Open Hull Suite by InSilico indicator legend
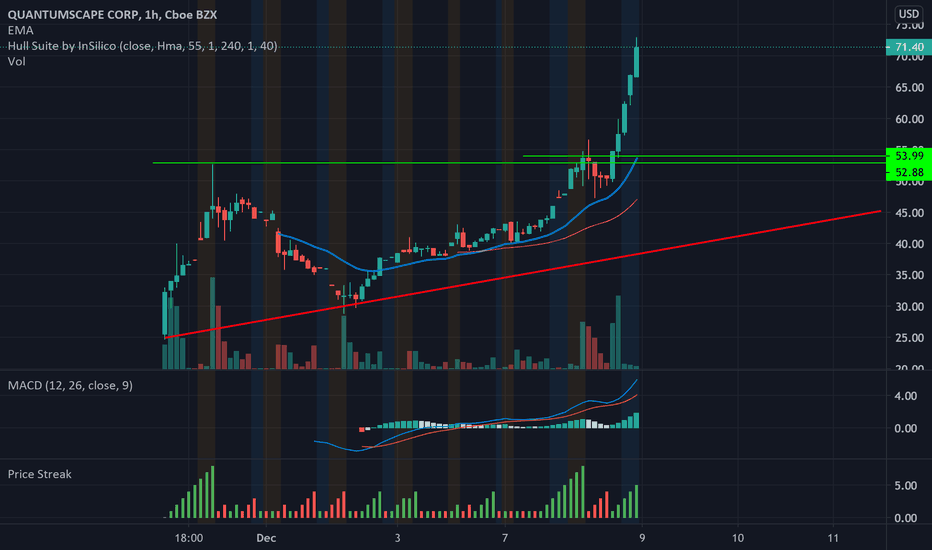This screenshot has width=932, height=550. (142, 46)
